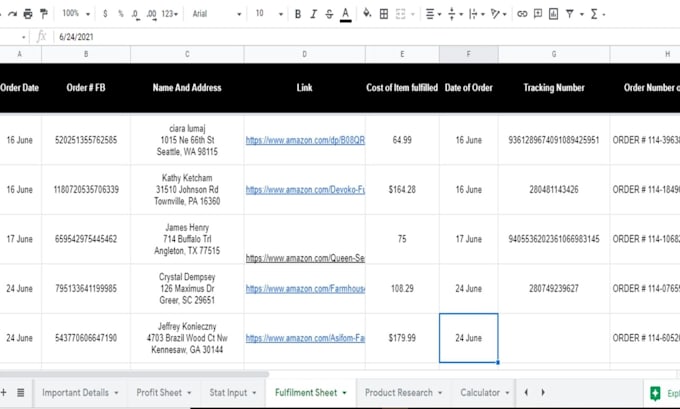
Task: Open the font size 10 dropdown
Action: [x=268, y=14]
